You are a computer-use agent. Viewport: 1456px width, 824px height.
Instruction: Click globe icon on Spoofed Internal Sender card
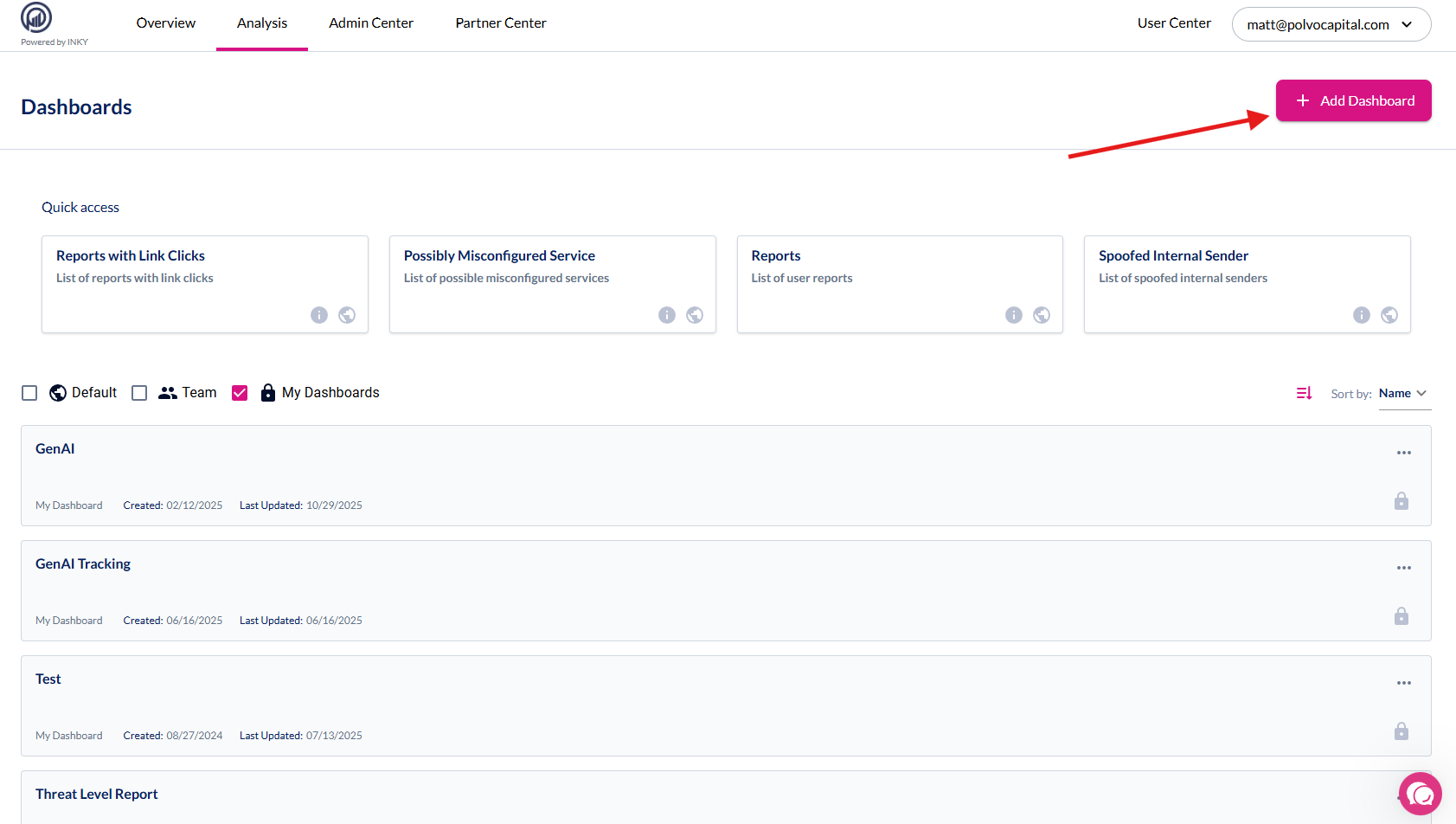(x=1389, y=315)
